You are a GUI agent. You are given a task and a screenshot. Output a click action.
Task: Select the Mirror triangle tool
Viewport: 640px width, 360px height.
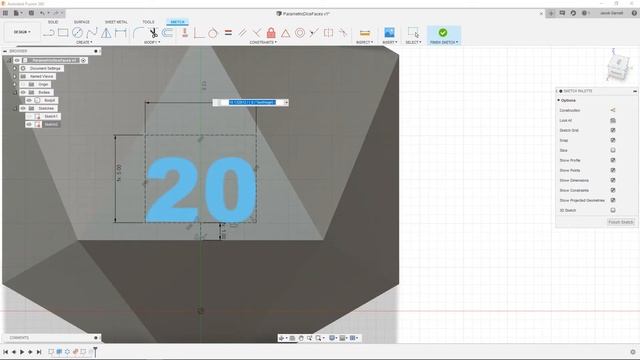point(106,33)
